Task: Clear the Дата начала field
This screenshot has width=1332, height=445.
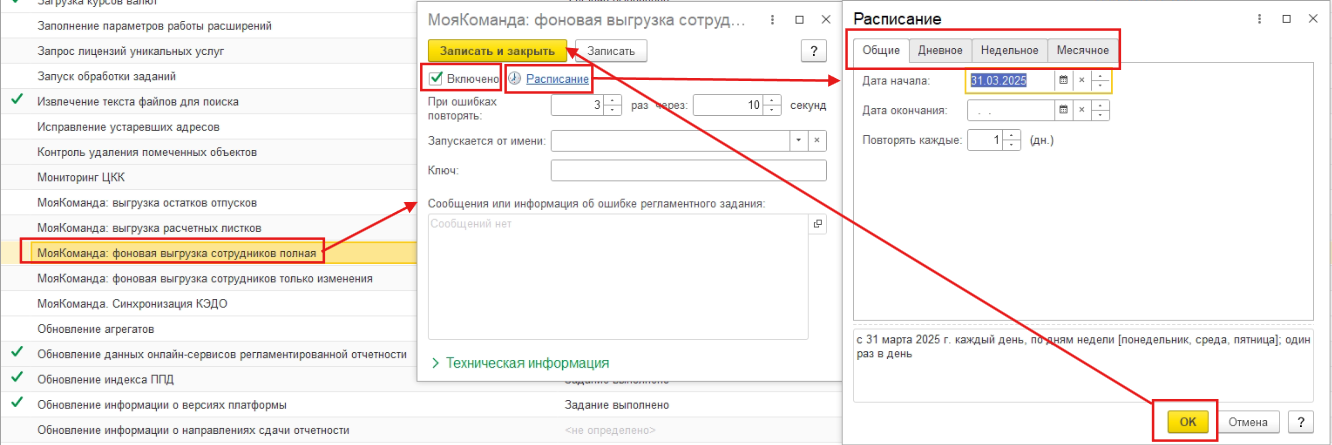Action: pos(1081,81)
